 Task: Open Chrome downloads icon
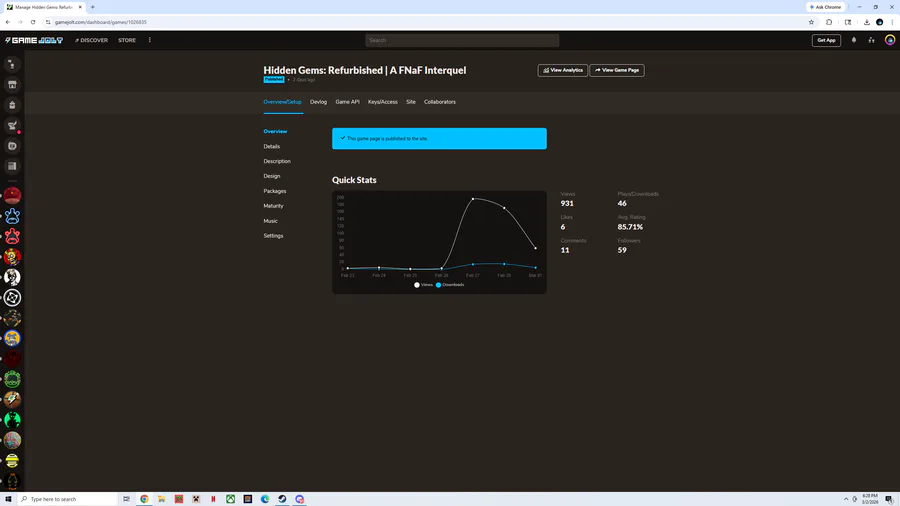(867, 22)
